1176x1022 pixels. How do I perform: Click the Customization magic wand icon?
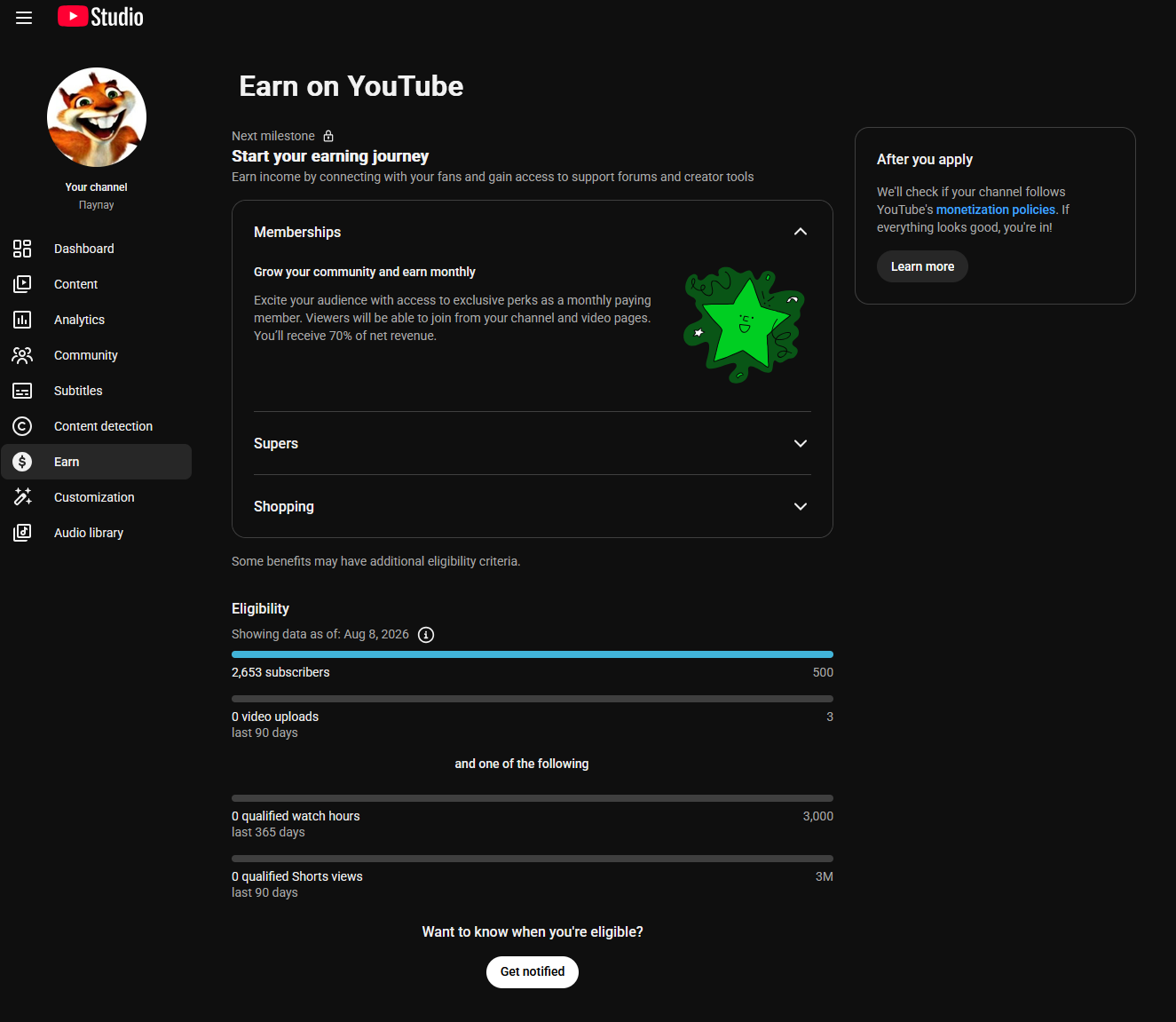(22, 497)
